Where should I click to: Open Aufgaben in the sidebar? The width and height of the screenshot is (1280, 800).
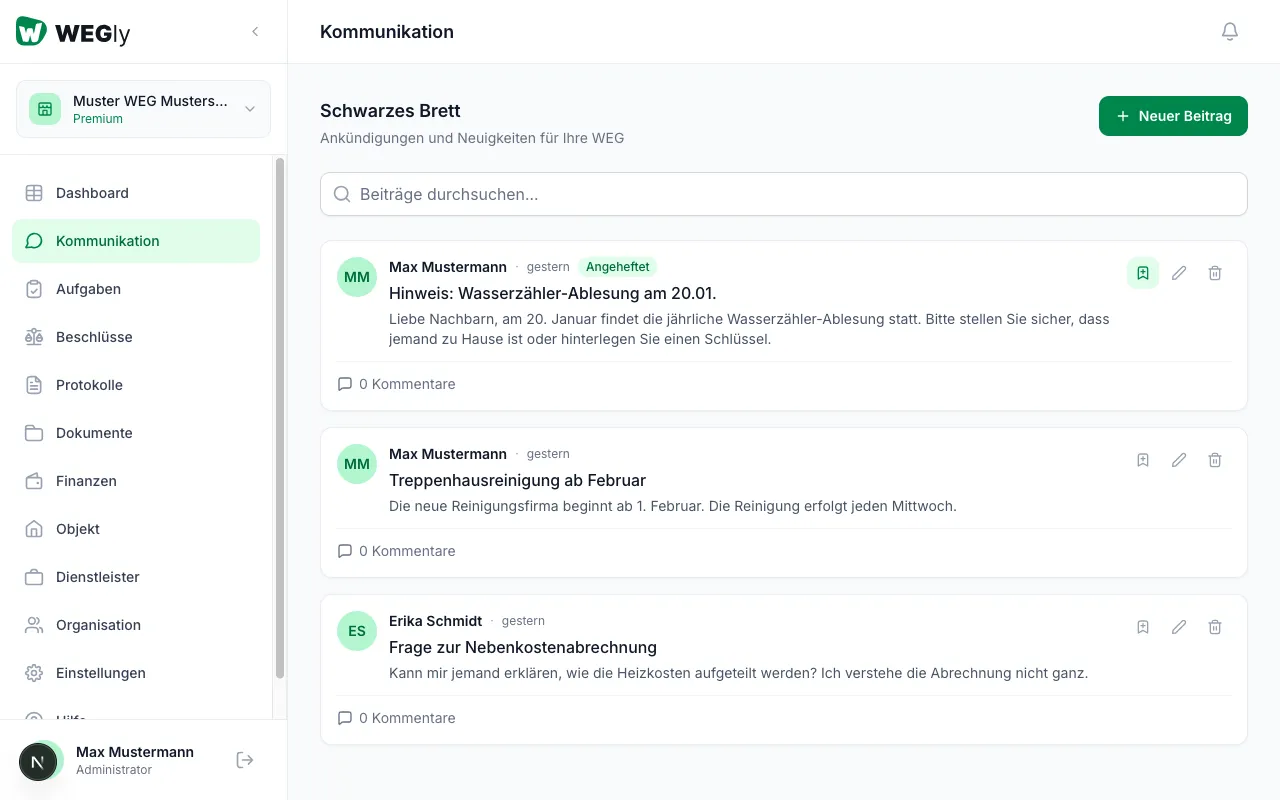(x=88, y=289)
